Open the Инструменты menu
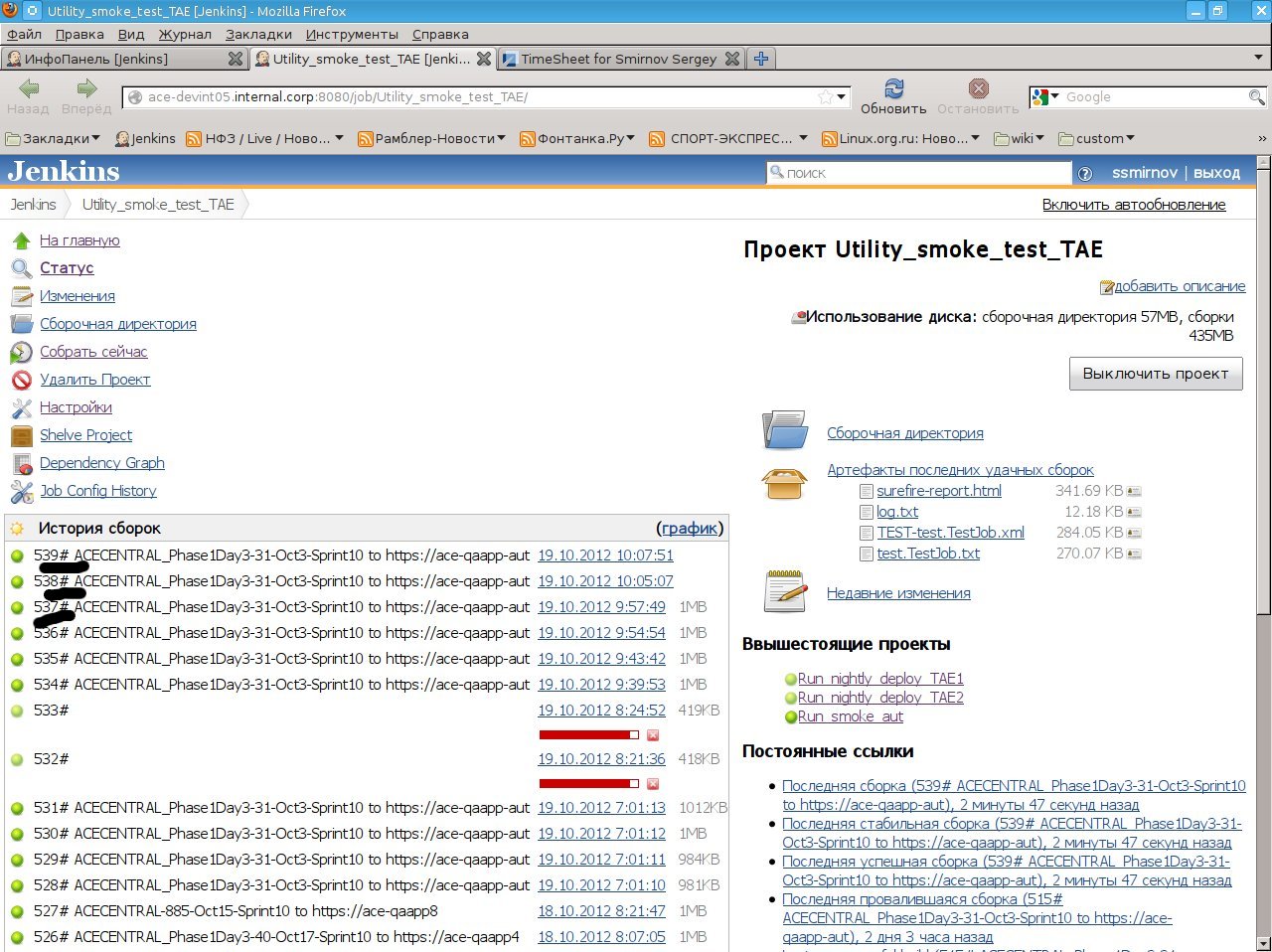Image resolution: width=1272 pixels, height=952 pixels. pos(352,34)
